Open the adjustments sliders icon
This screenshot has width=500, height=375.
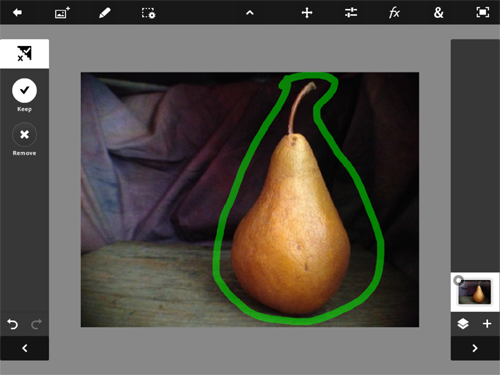tap(351, 13)
